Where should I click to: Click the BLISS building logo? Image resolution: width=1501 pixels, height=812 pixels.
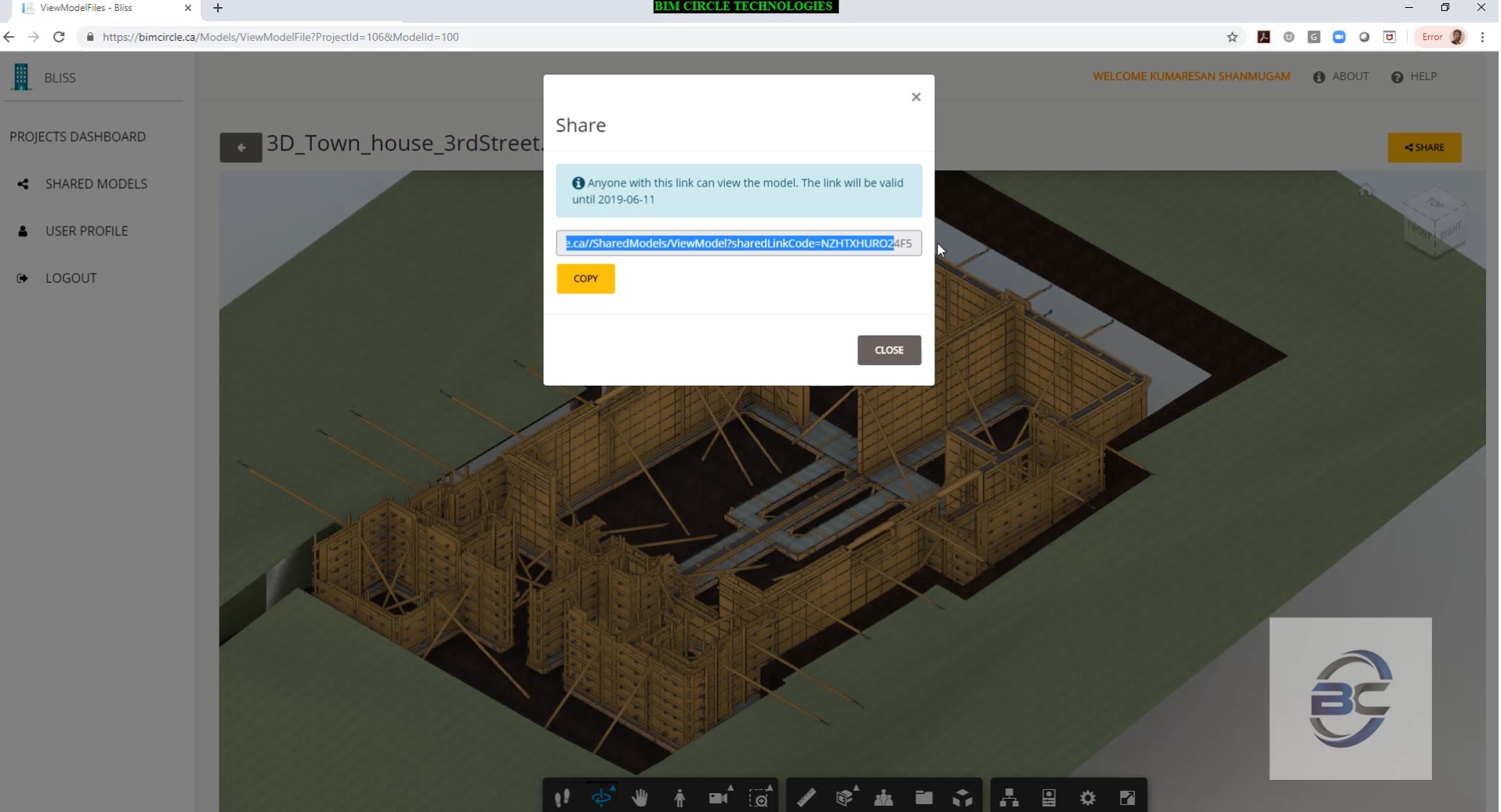[22, 78]
